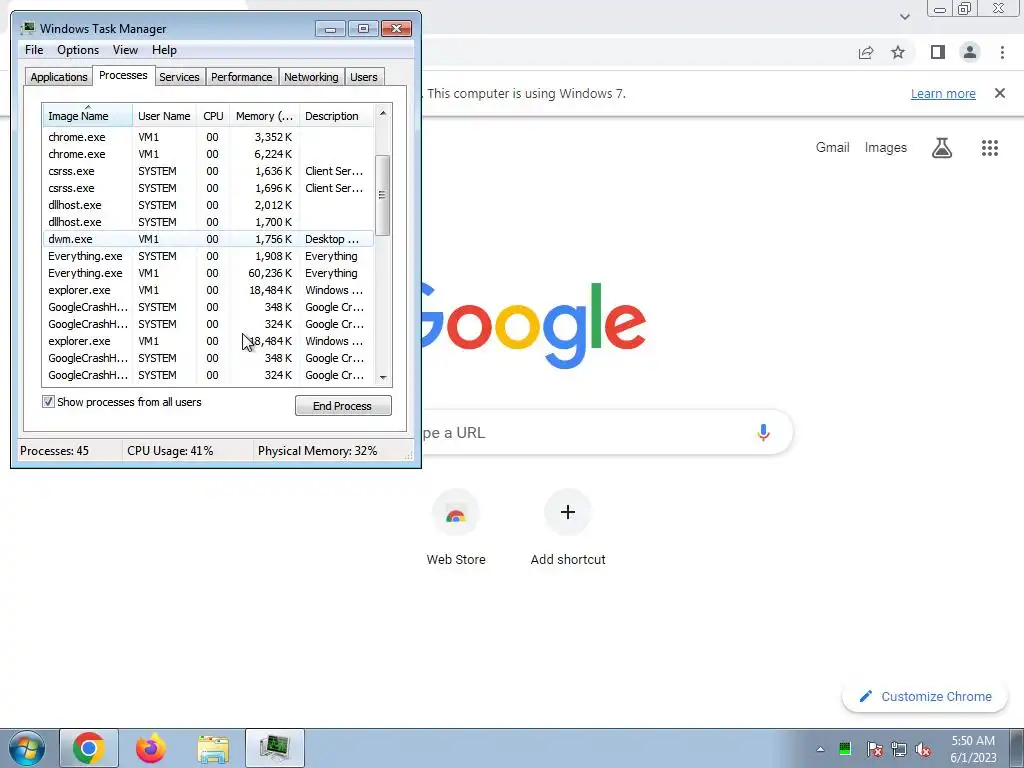This screenshot has width=1024, height=768.
Task: Select Everything.exe row run by SYSTEM
Action: 209,256
